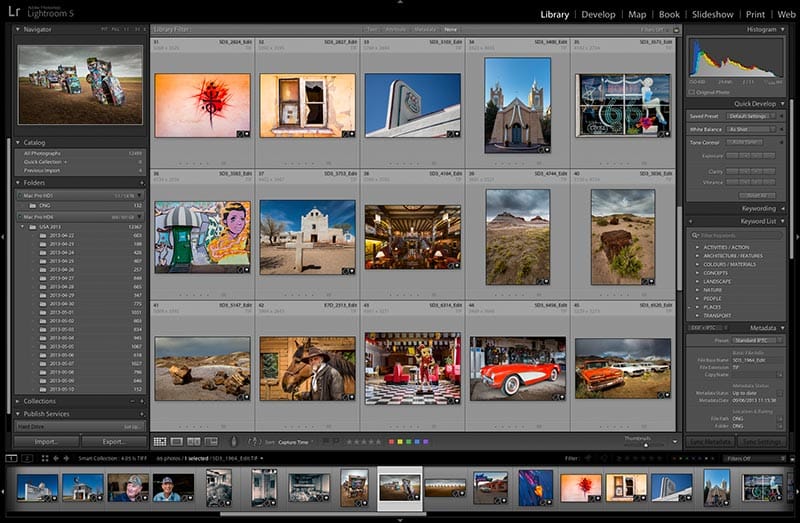Select All Photographs in Catalog
This screenshot has height=523, width=800.
pyautogui.click(x=42, y=153)
